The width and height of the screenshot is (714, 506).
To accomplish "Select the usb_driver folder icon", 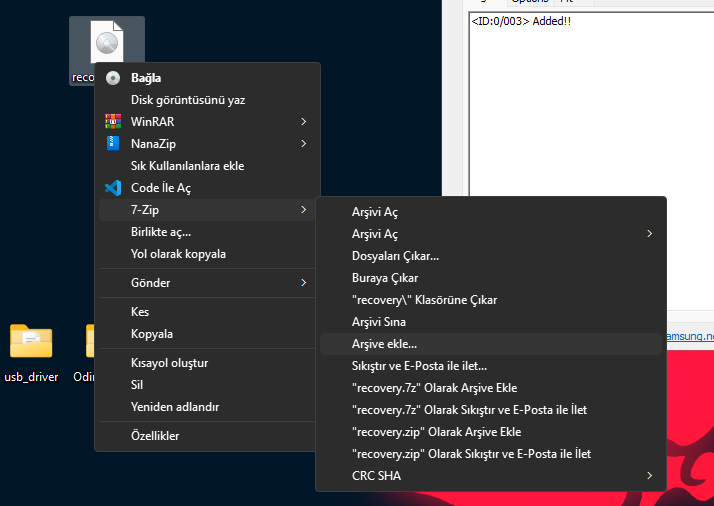I will coord(31,343).
